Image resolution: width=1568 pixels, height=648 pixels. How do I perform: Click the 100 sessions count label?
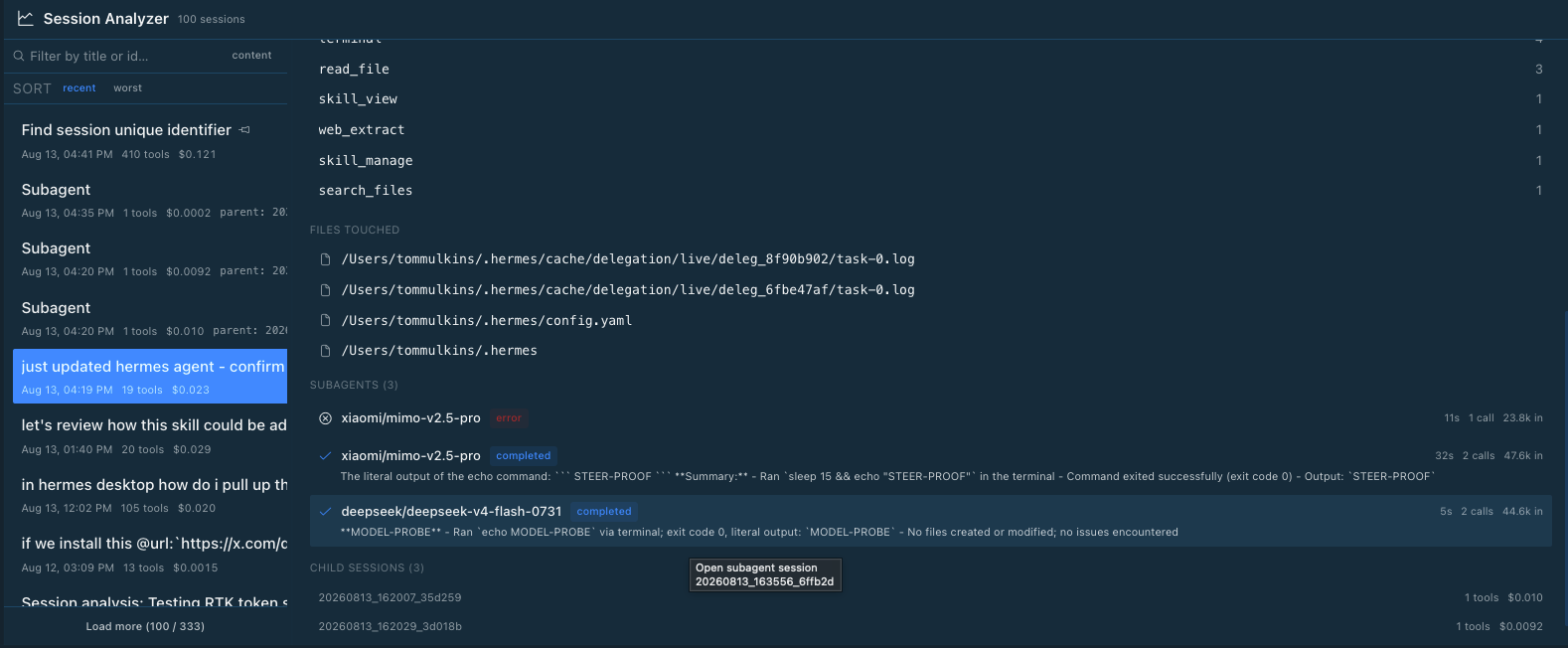[211, 20]
